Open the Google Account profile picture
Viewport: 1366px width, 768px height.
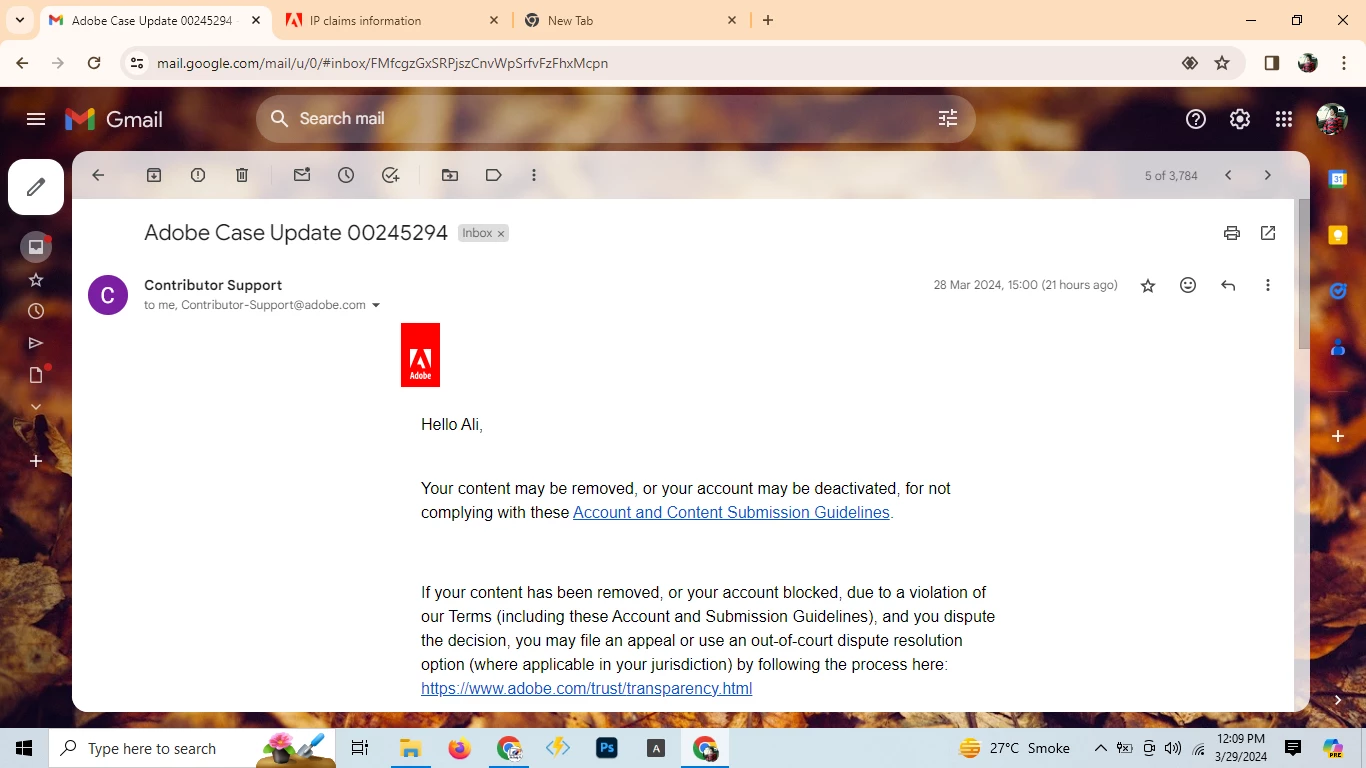pos(1331,119)
